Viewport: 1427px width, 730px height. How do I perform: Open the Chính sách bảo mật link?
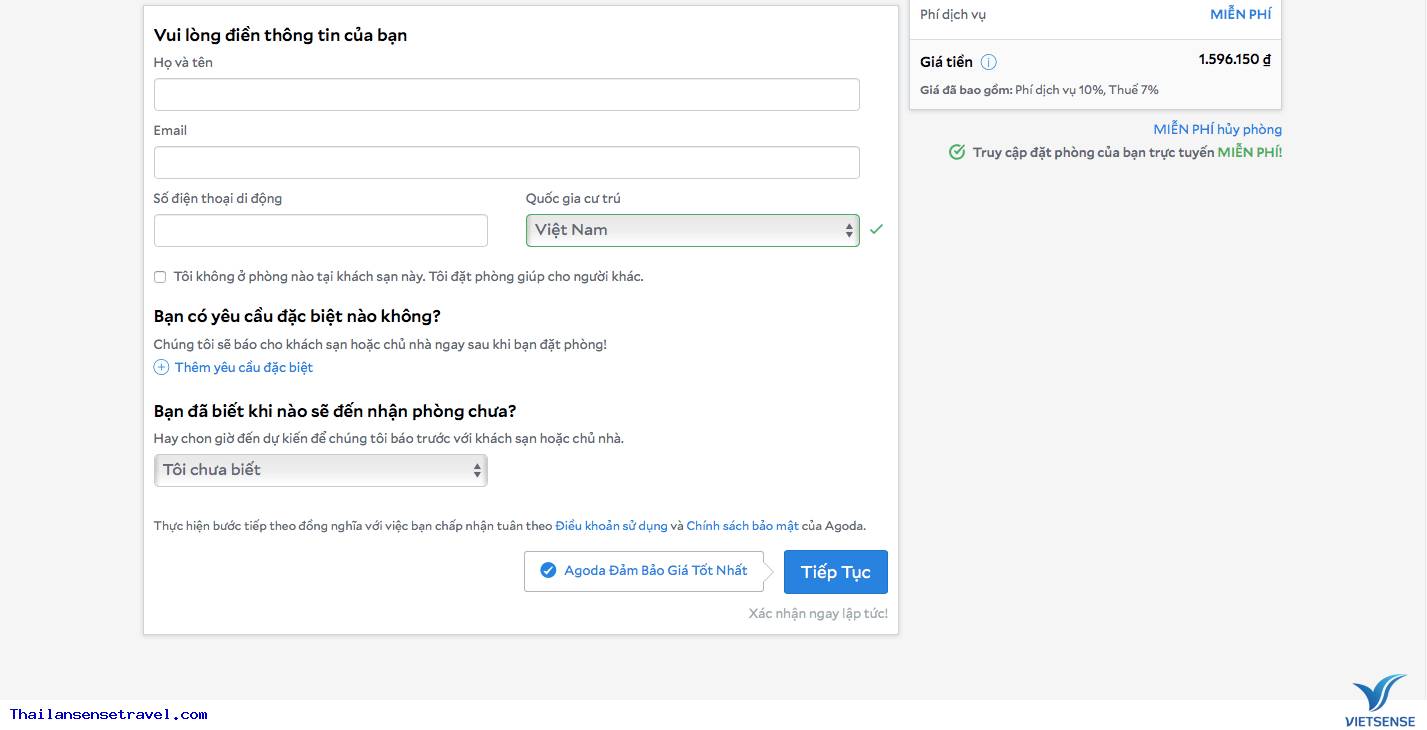tap(742, 526)
